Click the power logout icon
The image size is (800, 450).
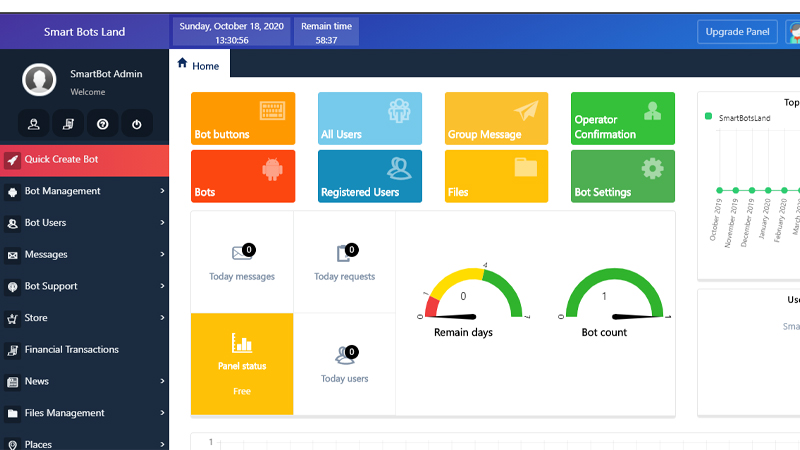[x=136, y=125]
